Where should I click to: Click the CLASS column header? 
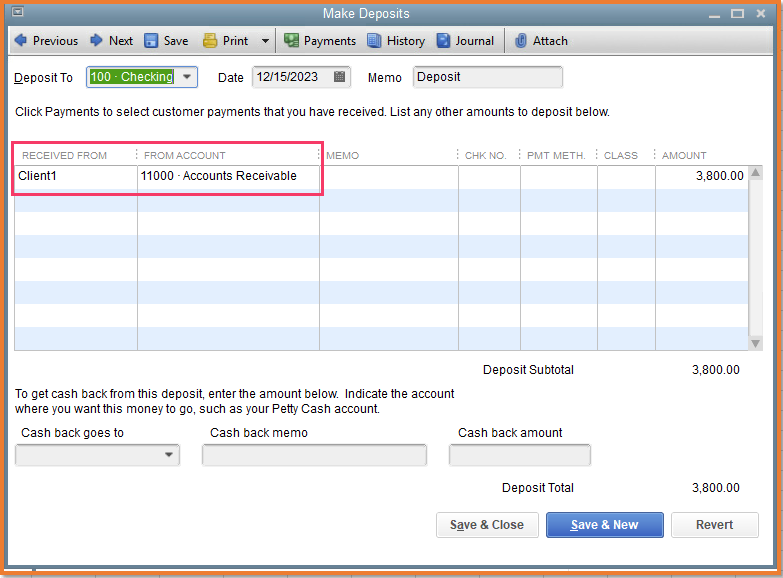point(621,155)
